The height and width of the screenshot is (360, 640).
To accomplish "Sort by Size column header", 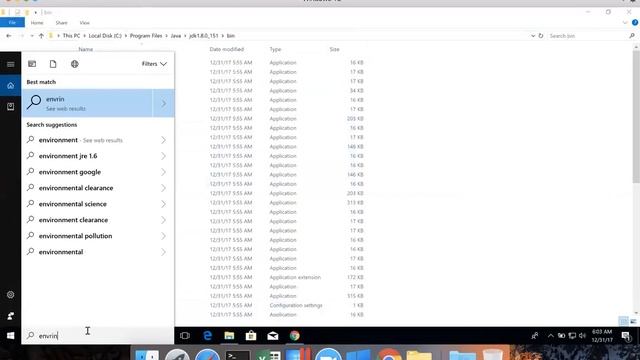I will (335, 49).
